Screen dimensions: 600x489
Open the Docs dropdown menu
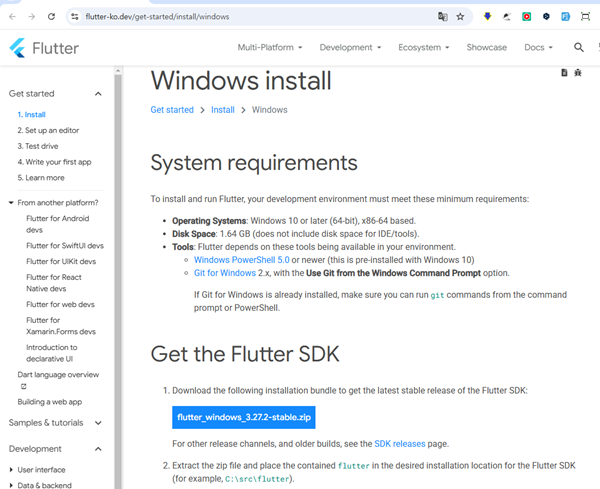coord(538,47)
